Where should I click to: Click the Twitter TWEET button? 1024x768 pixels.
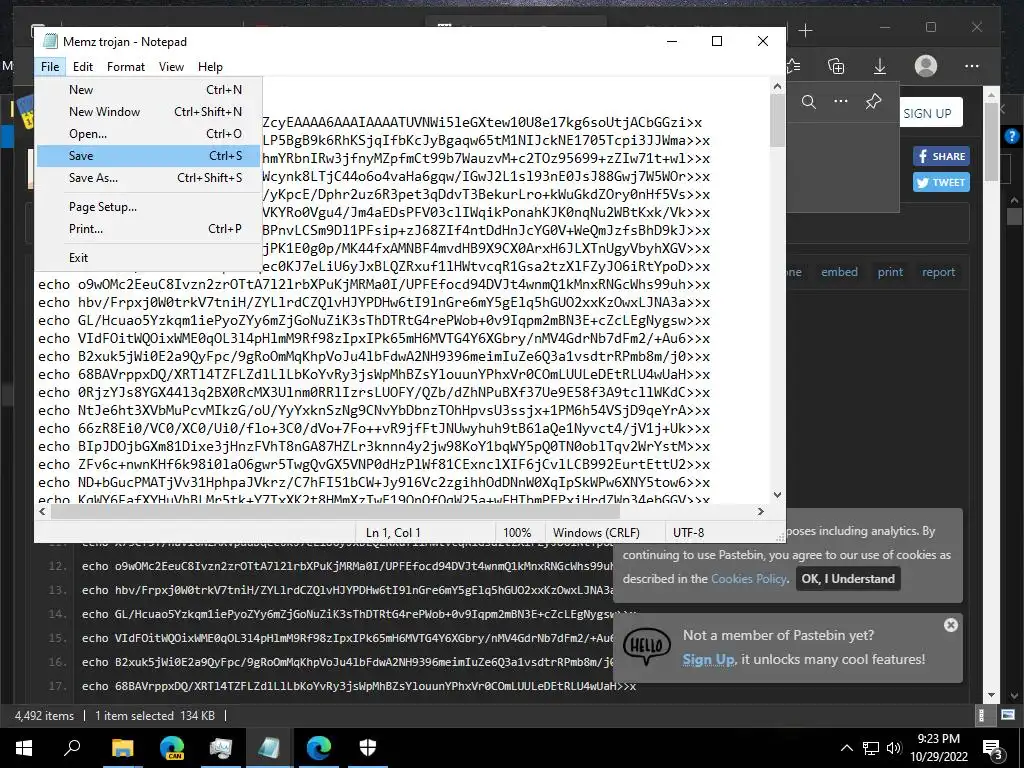(x=941, y=182)
